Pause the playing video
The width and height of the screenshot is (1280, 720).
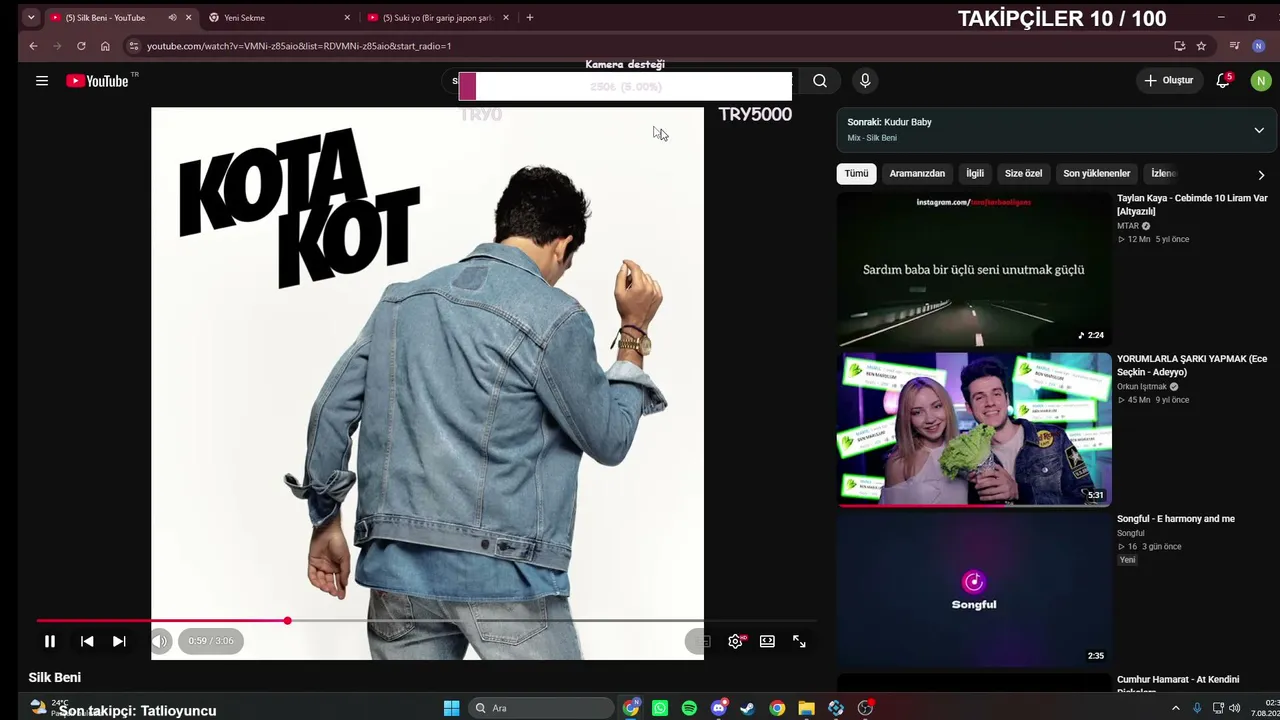50,641
